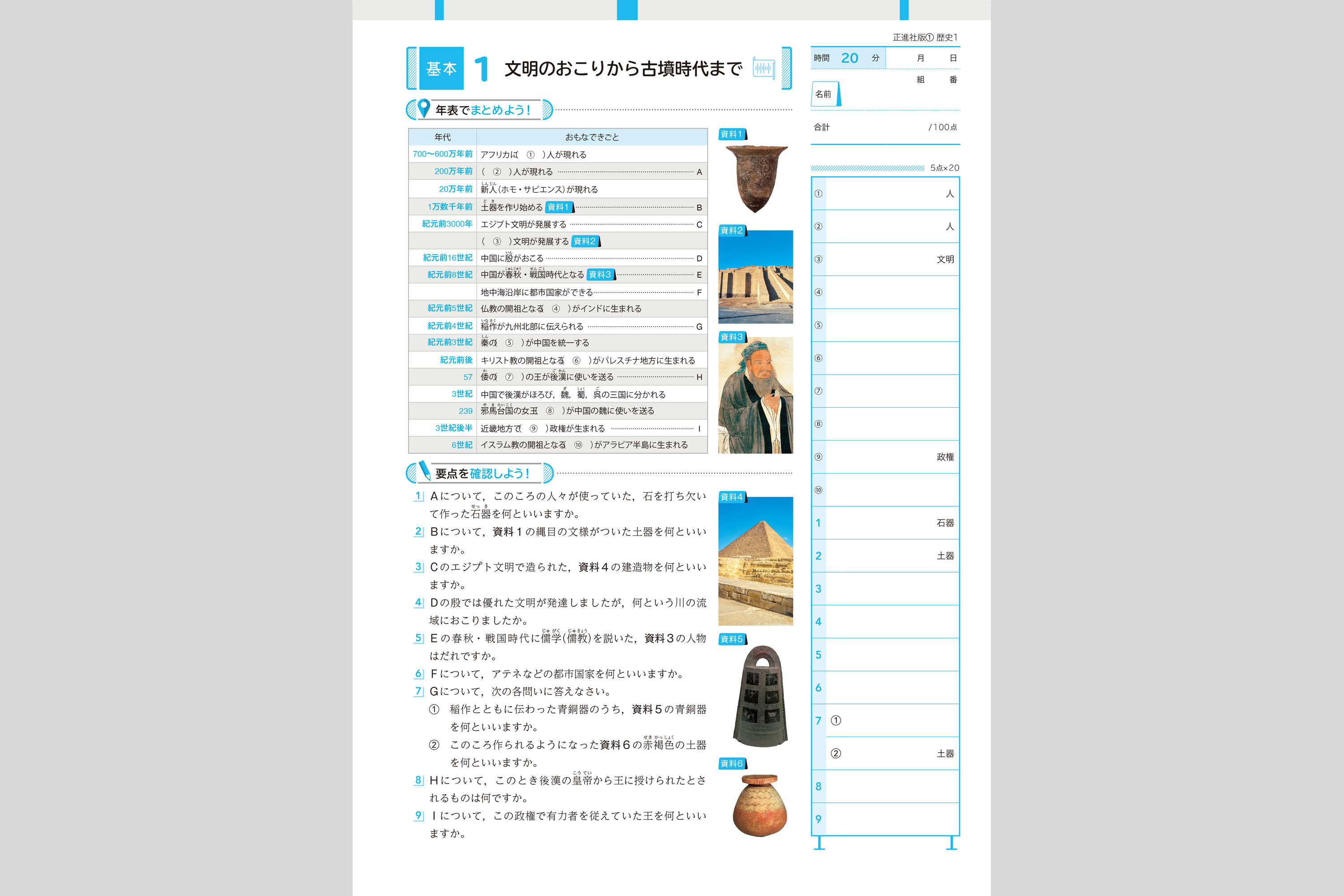Click question 8 about 後漢の皇帝
The height and width of the screenshot is (896, 1344).
[x=560, y=788]
